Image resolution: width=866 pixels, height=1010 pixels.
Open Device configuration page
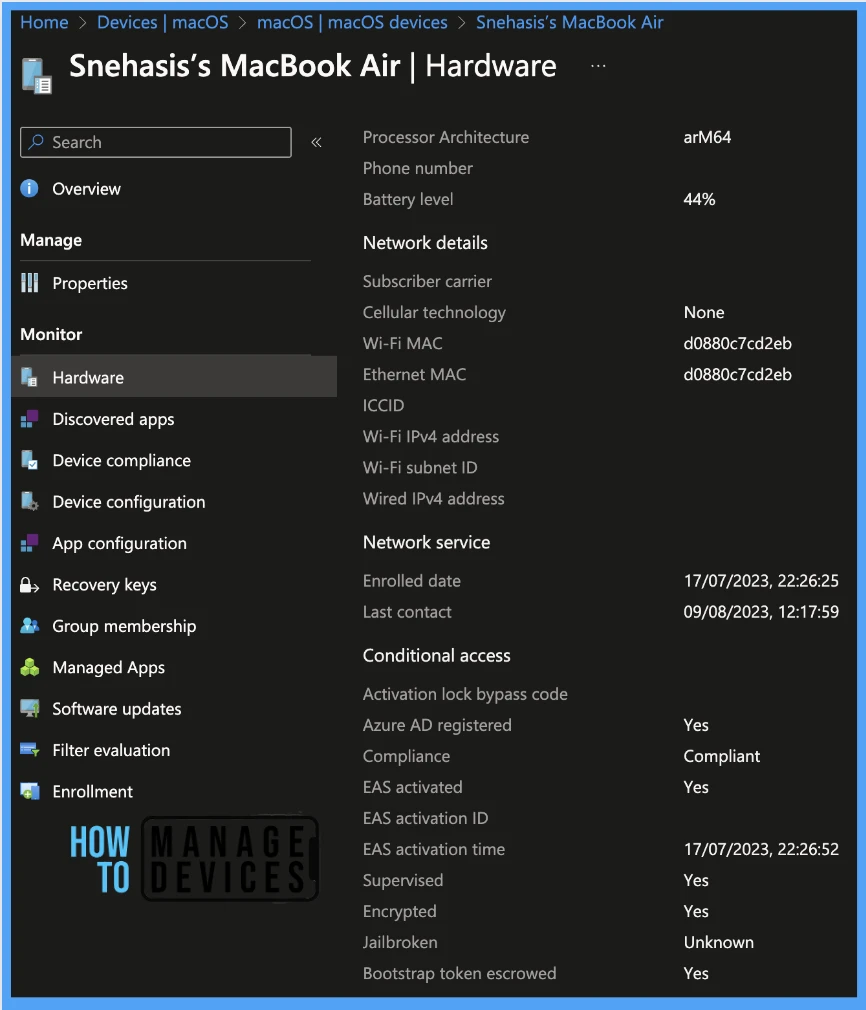[x=129, y=502]
